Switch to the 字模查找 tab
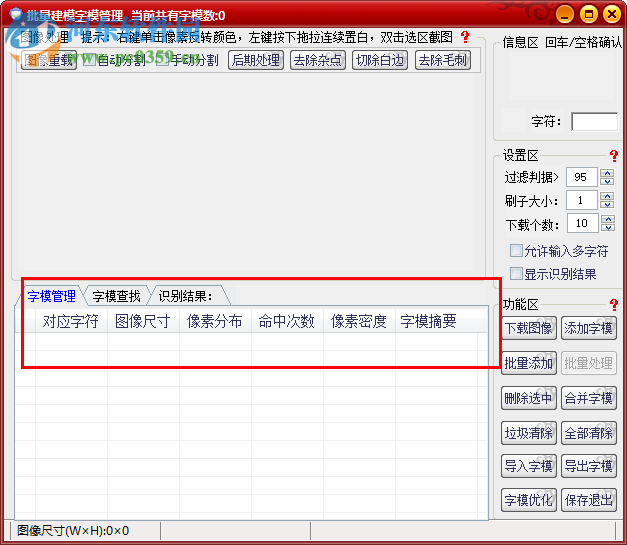The height and width of the screenshot is (545, 627). tap(116, 296)
